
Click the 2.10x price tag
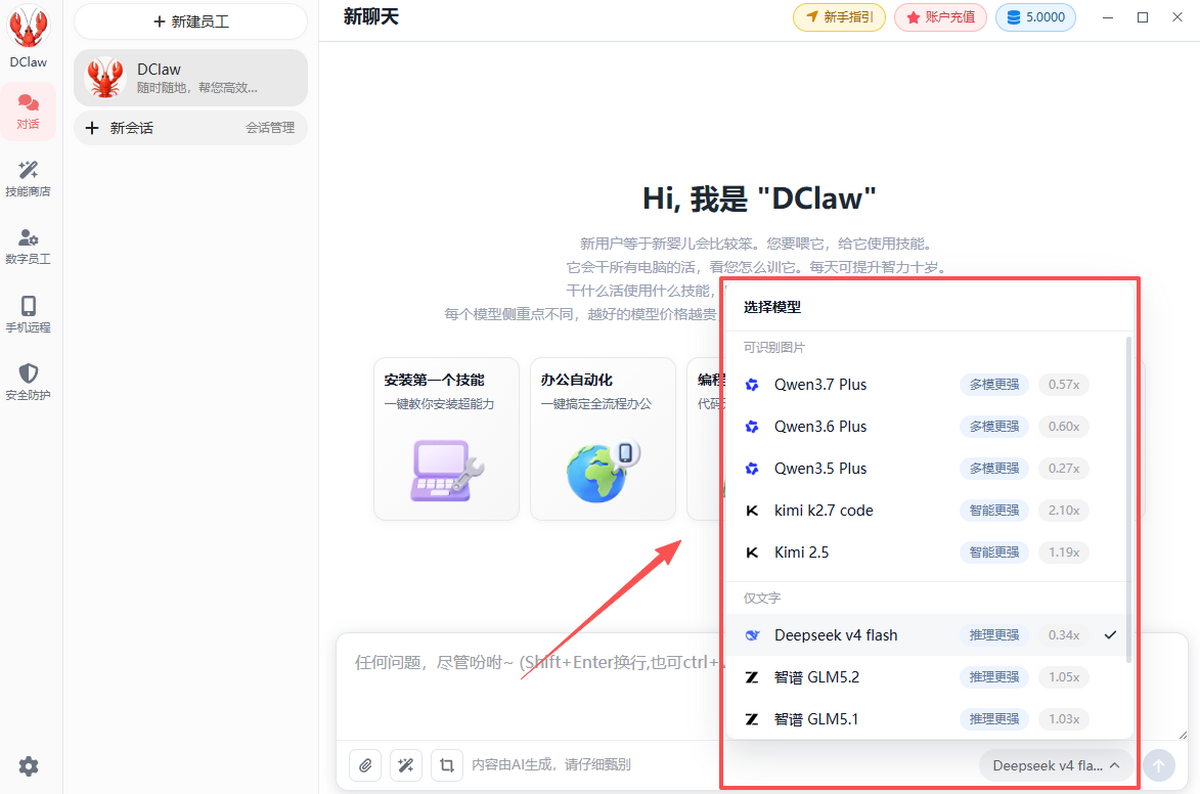click(x=1063, y=510)
